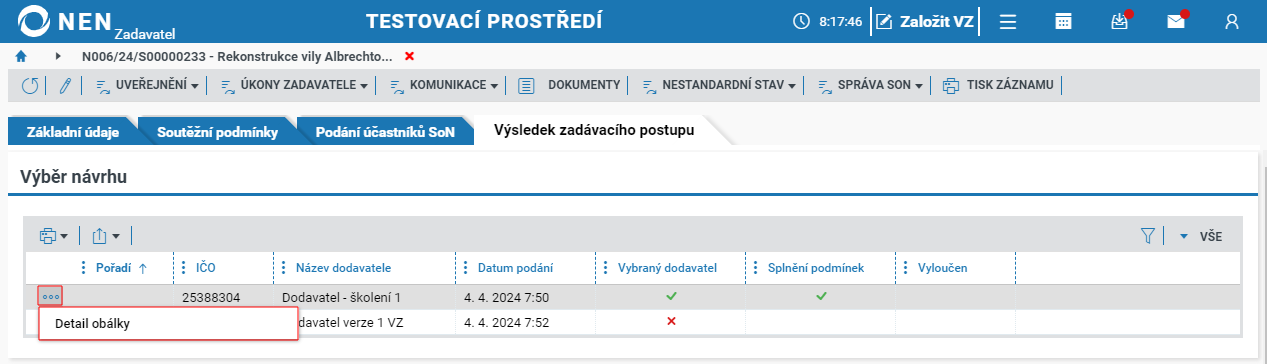This screenshot has width=1267, height=364.
Task: Open Název dodavatele column options dots
Action: click(x=284, y=268)
